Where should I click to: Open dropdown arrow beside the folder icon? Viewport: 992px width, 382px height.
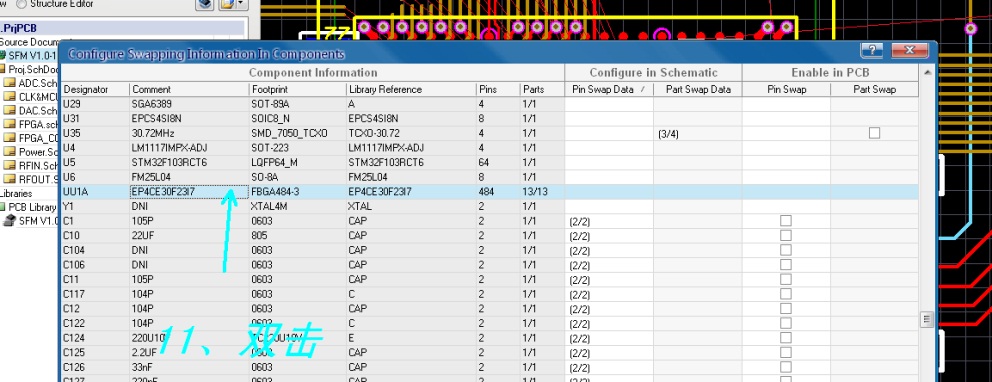pos(241,4)
